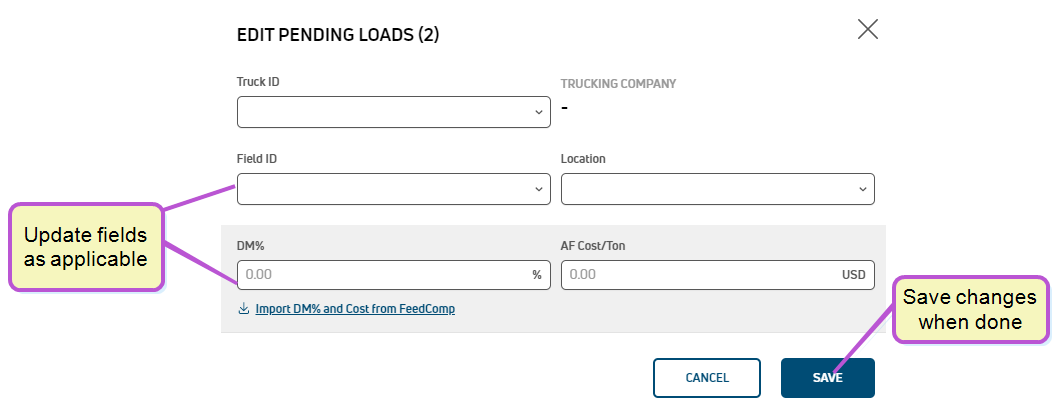The width and height of the screenshot is (1062, 420).
Task: Open the Location dropdown list
Action: click(717, 189)
